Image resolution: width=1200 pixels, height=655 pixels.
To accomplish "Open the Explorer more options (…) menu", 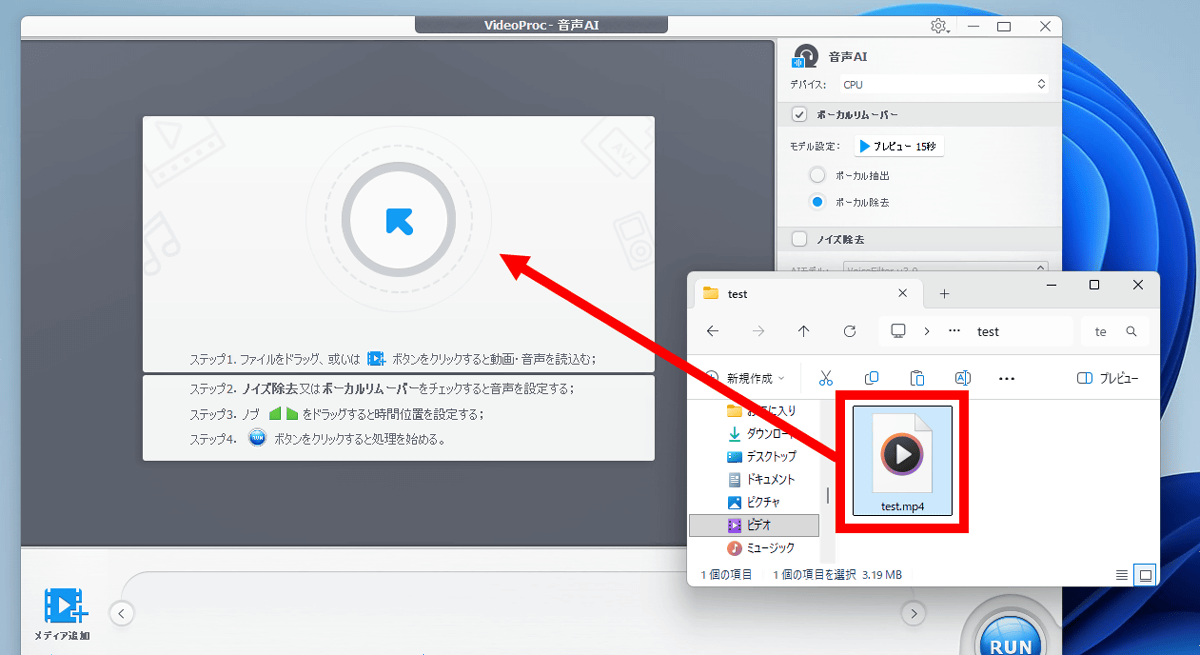I will coord(1007,378).
